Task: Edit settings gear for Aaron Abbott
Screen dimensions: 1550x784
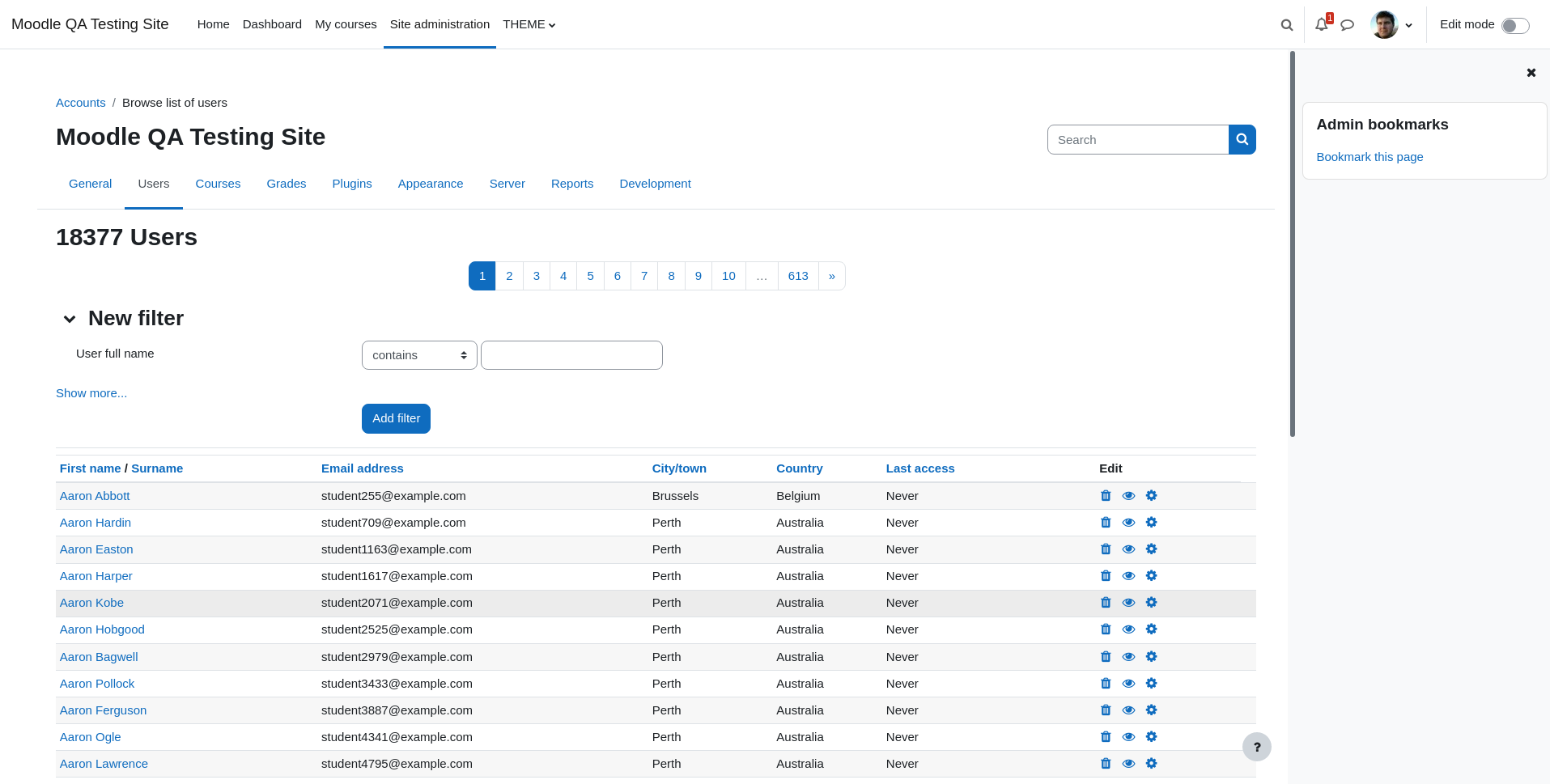Action: pyautogui.click(x=1152, y=496)
